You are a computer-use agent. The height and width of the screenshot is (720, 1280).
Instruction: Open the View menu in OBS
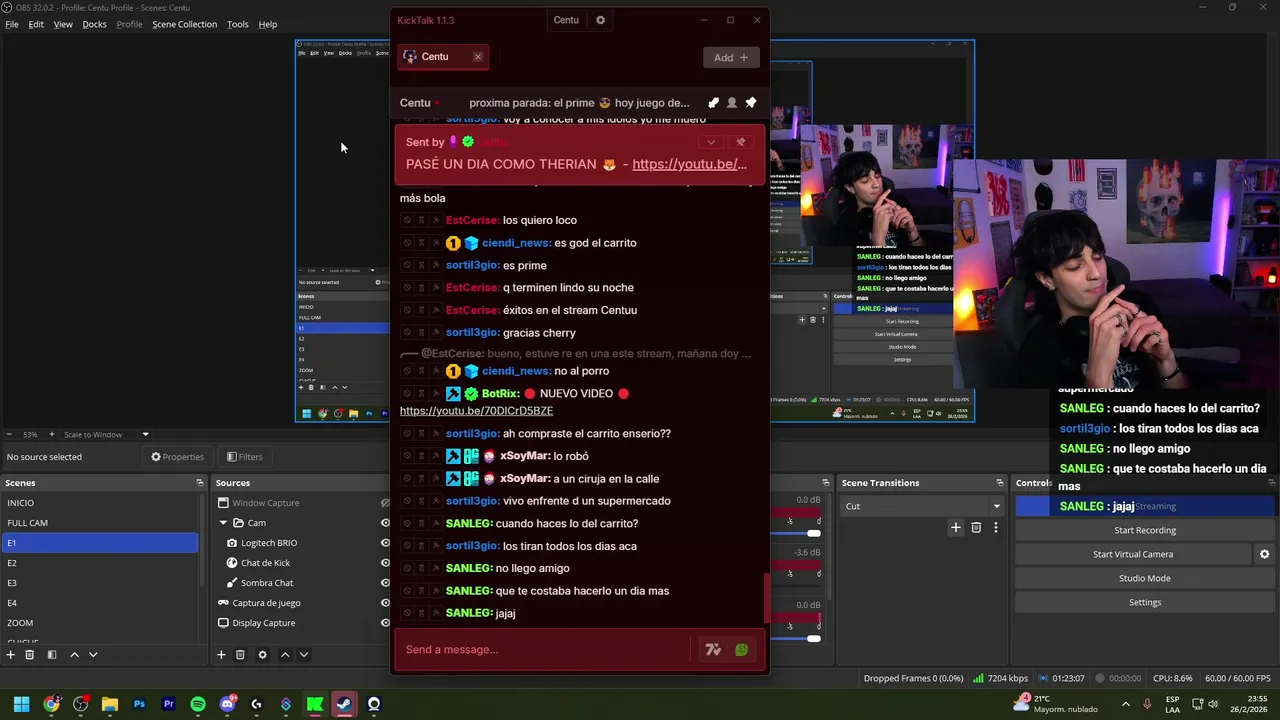(63, 24)
